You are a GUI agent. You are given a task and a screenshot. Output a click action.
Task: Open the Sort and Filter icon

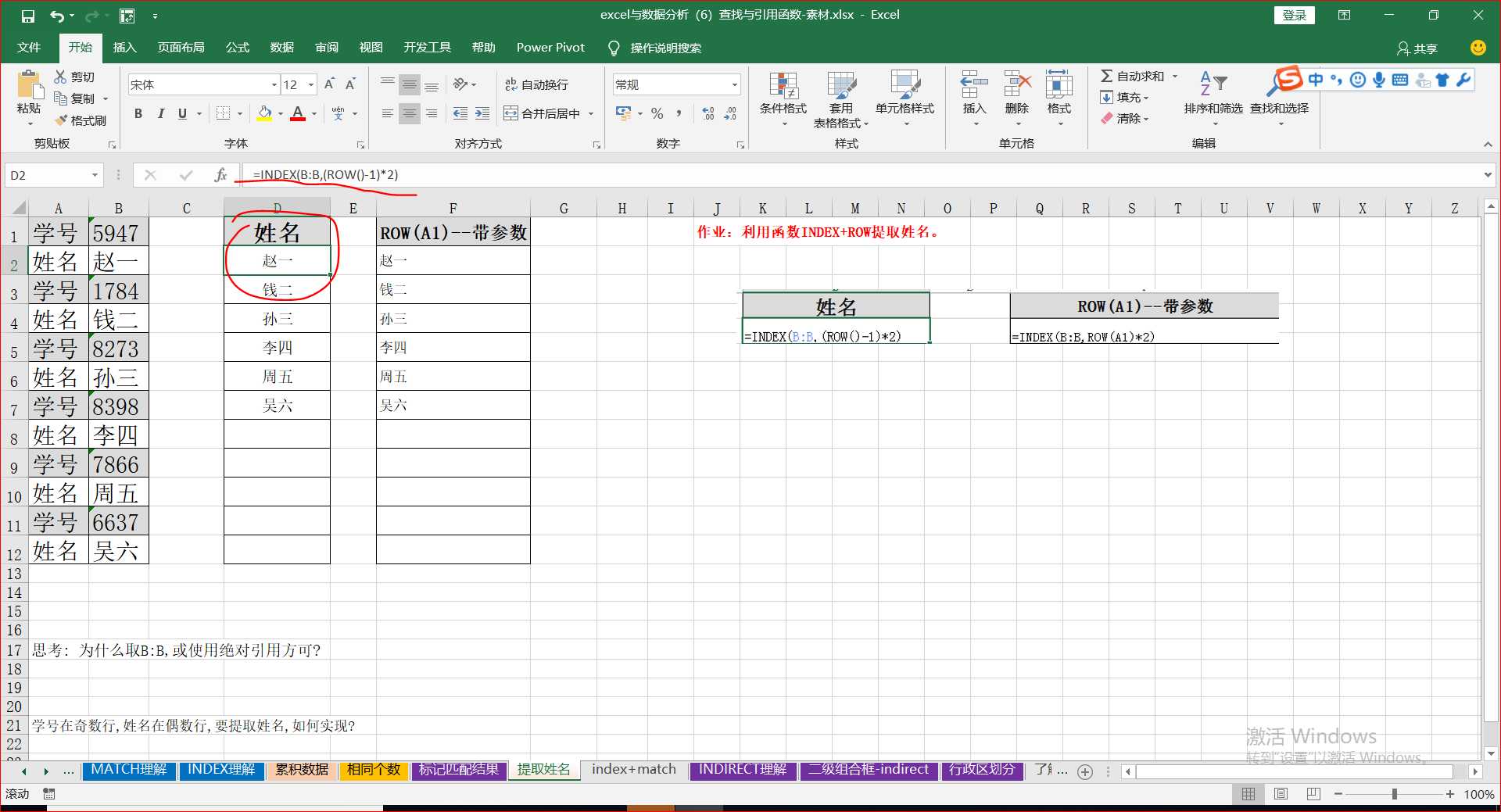click(1213, 84)
